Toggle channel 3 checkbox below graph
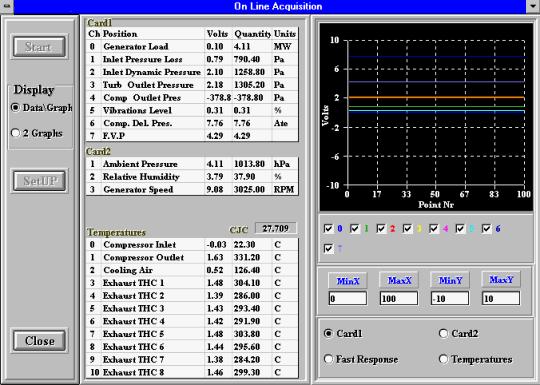Viewport: 540px width, 385px height. pos(407,228)
